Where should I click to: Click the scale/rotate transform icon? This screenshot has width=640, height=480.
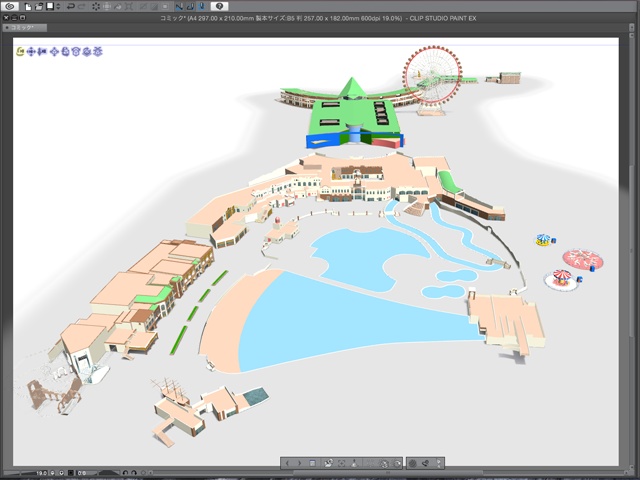tap(129, 6)
